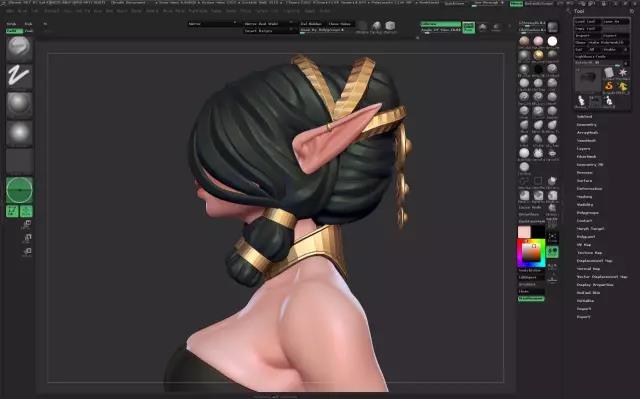Image resolution: width=640 pixels, height=399 pixels.
Task: Click the Save As button in Tool palette
Action: (616, 21)
